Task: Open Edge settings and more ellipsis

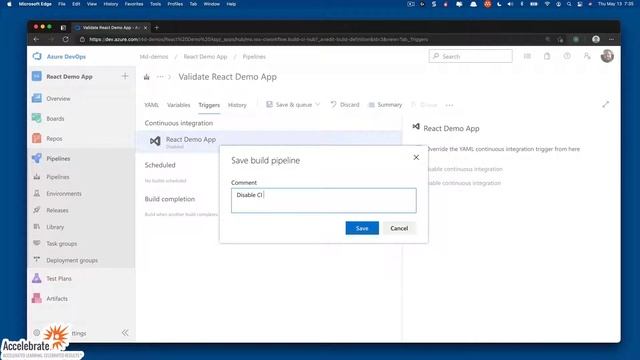Action: pos(611,40)
